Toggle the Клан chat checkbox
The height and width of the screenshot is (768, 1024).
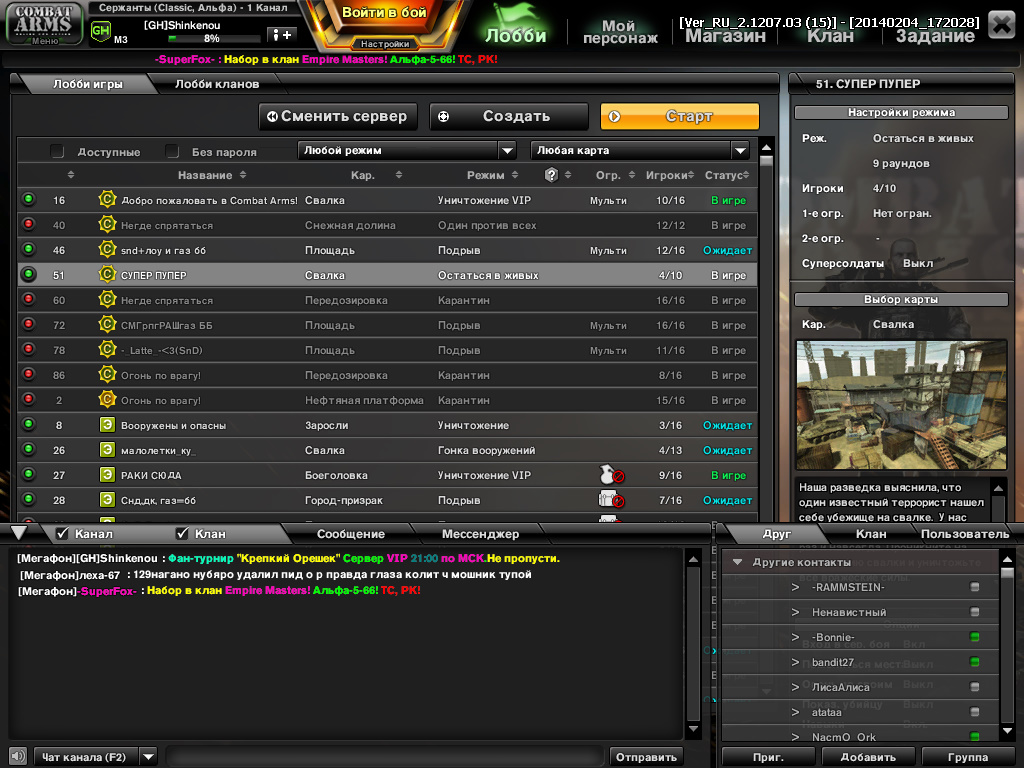182,534
